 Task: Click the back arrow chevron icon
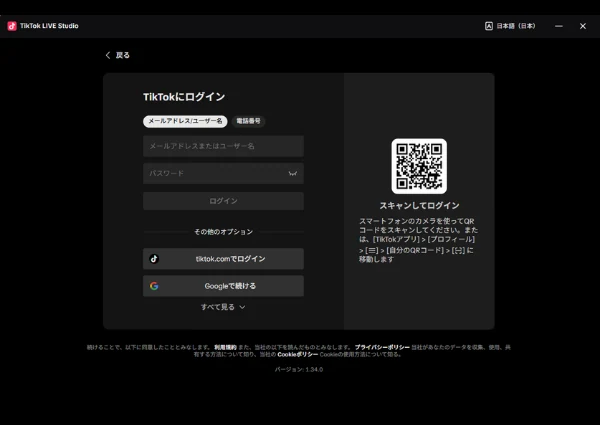click(x=108, y=55)
